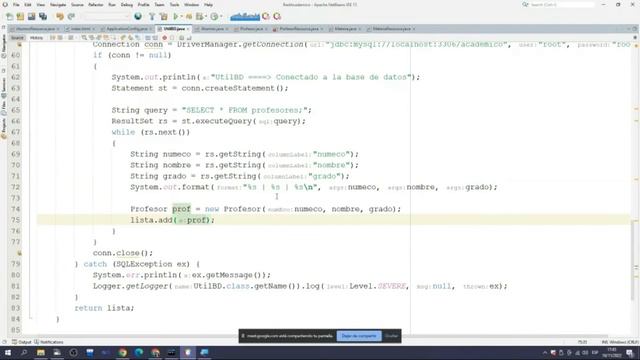Click the New File toolbar icon
This screenshot has height=360, width=640.
pos(10,16)
